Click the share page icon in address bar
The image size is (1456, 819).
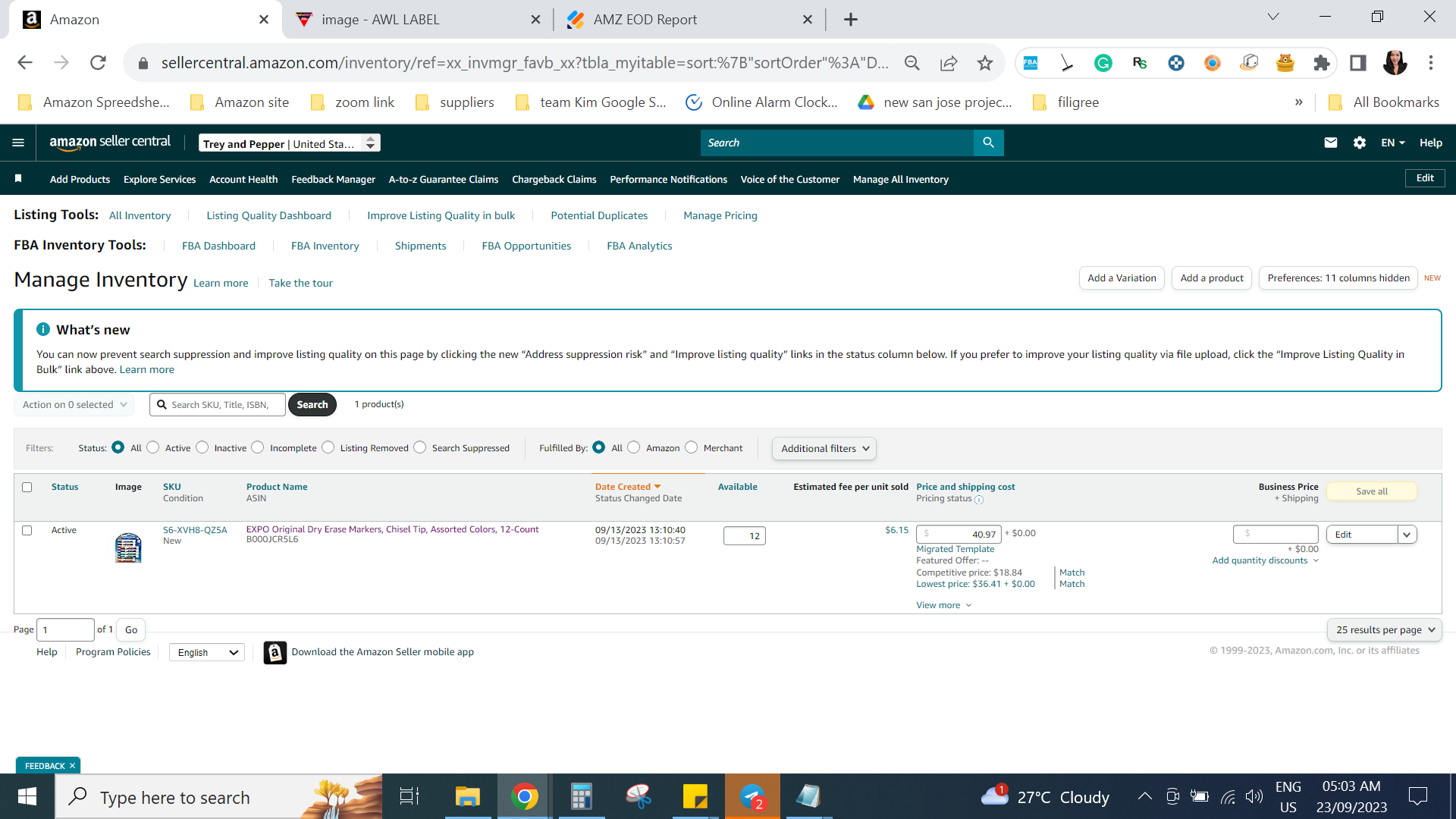948,63
